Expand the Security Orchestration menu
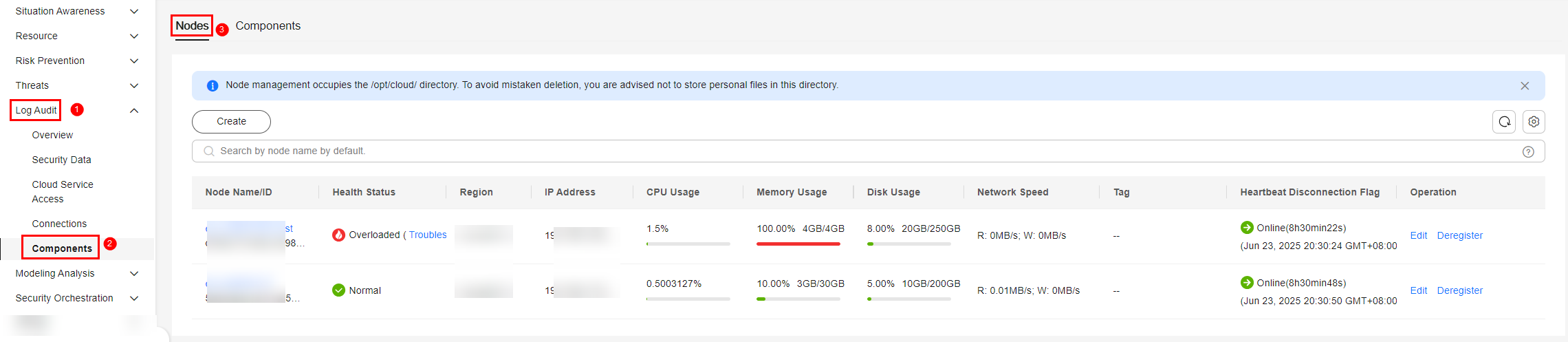1568x342 pixels. [x=134, y=298]
